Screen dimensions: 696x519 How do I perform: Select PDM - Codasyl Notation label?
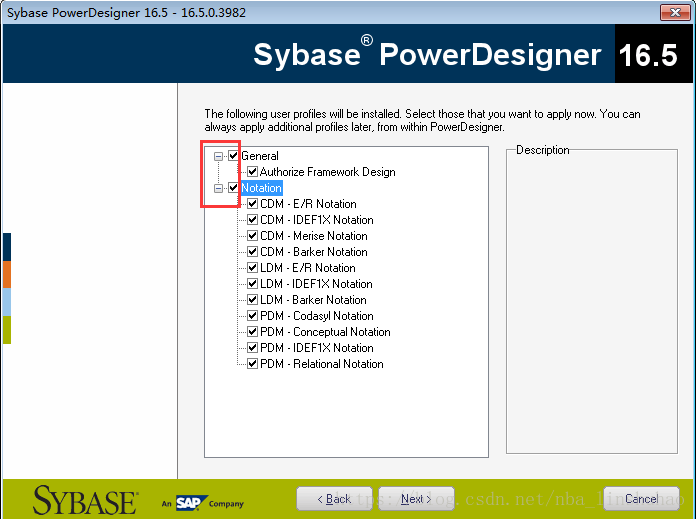317,316
